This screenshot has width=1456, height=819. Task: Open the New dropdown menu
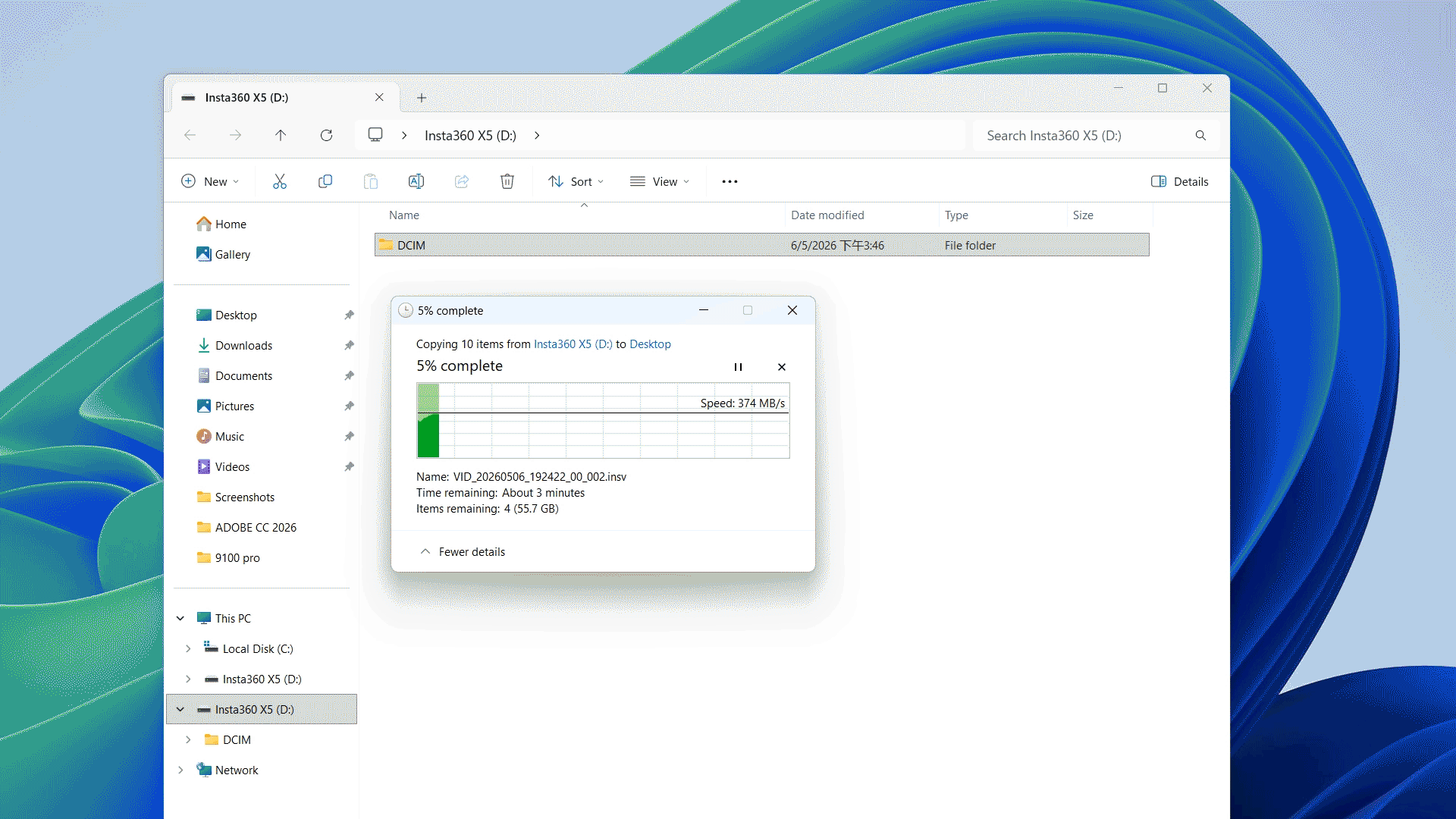point(210,181)
